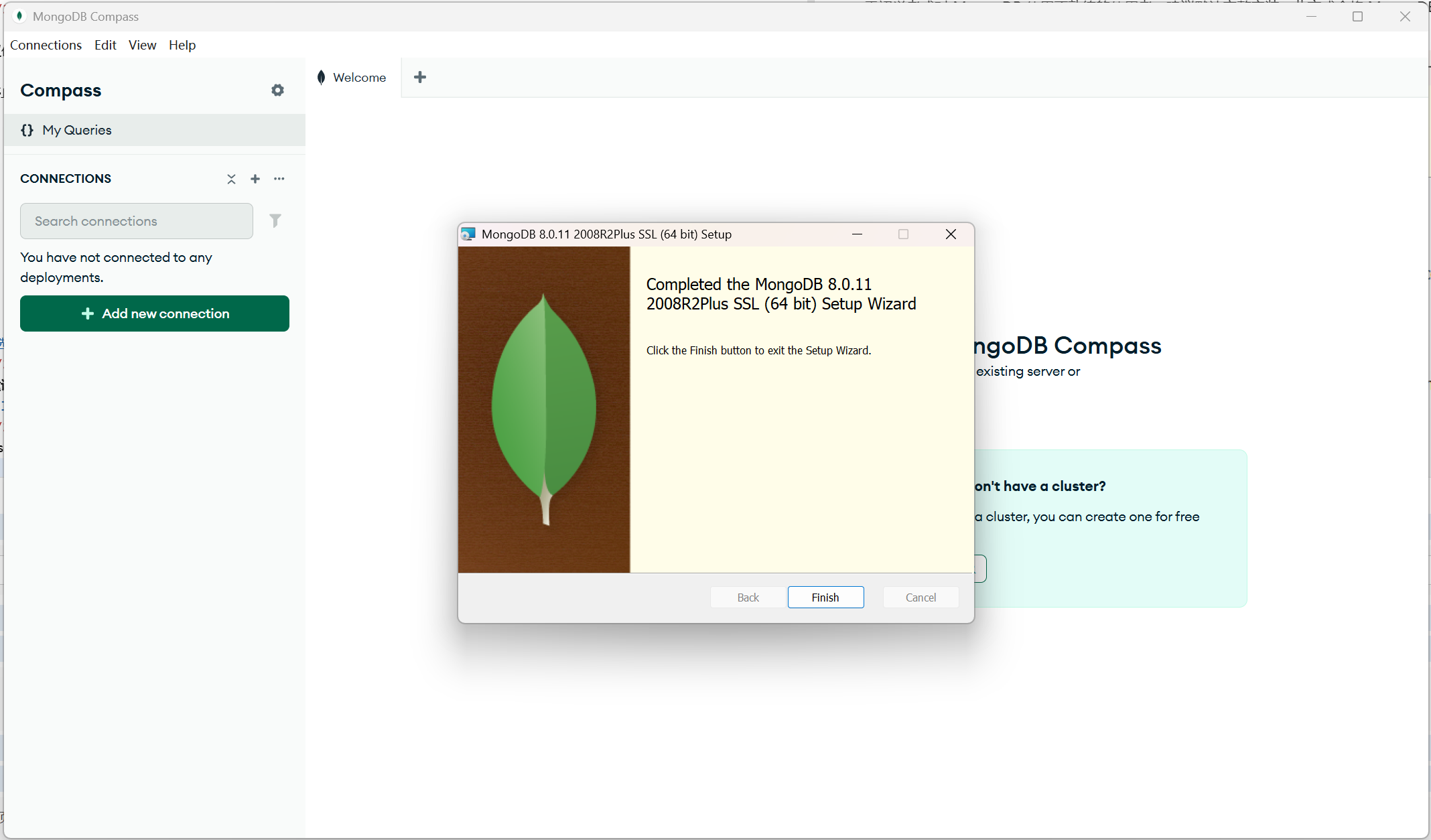Focus the Search connections field

click(x=137, y=221)
